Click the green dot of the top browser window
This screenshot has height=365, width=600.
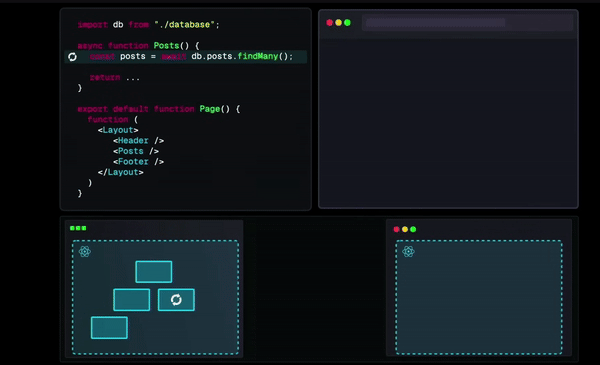[x=347, y=23]
